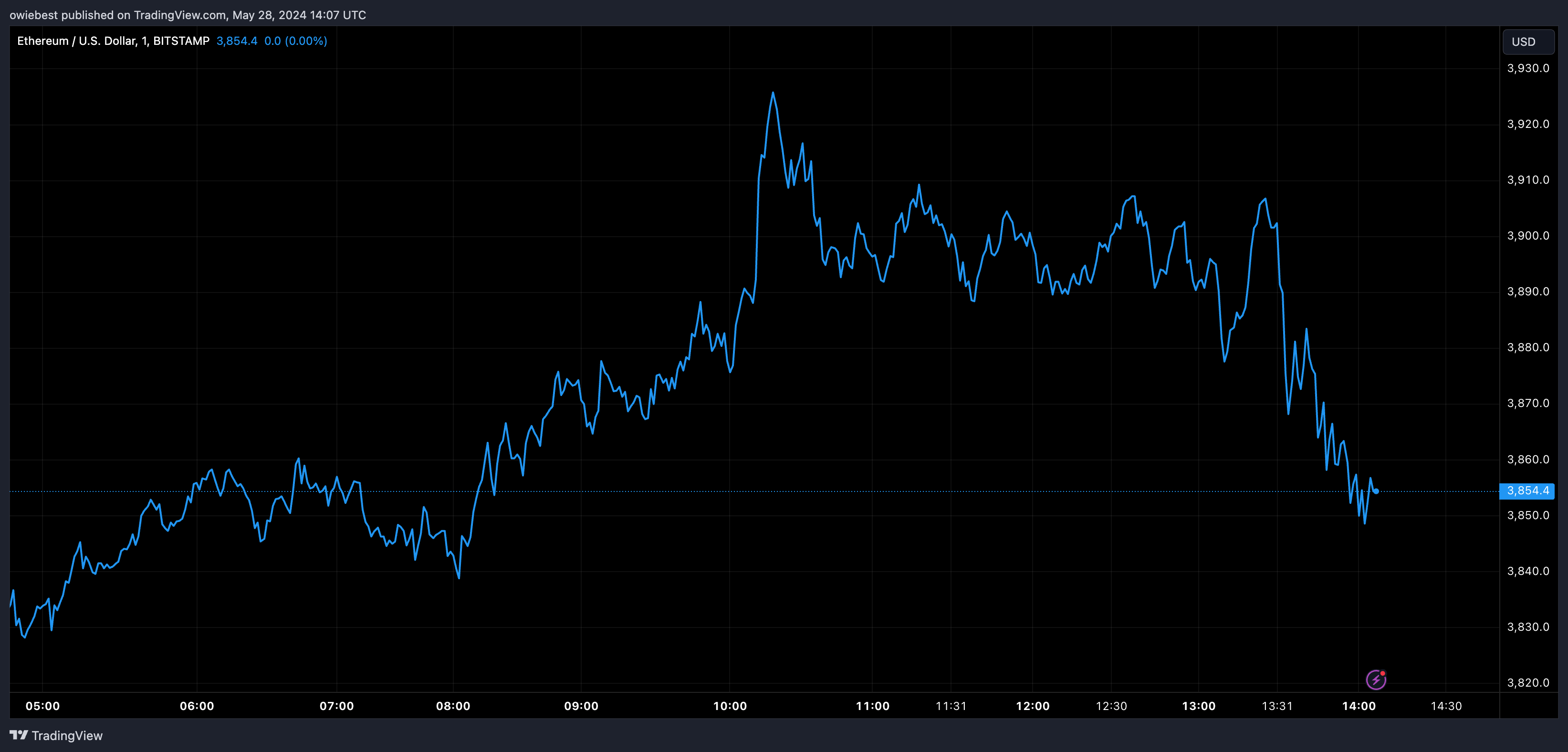This screenshot has height=752, width=1568.
Task: Click the 05:00 time axis label
Action: pos(42,706)
